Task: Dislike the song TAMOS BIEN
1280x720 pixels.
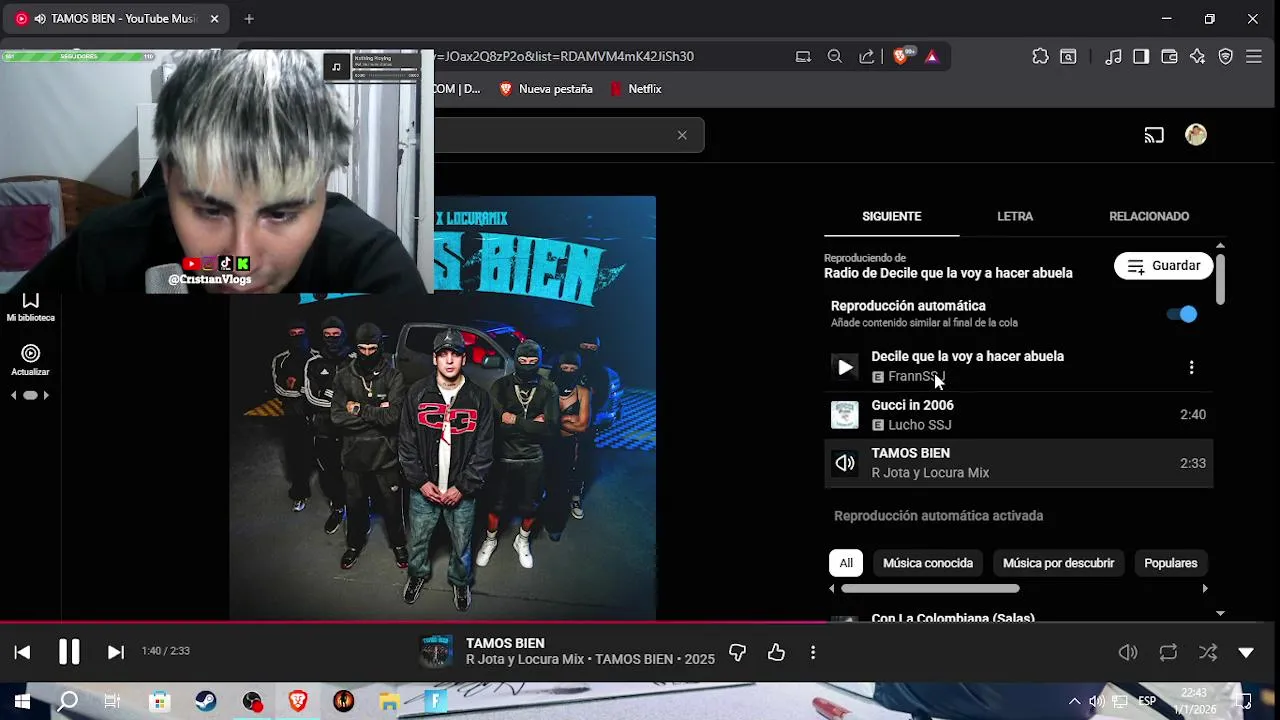Action: pyautogui.click(x=737, y=652)
